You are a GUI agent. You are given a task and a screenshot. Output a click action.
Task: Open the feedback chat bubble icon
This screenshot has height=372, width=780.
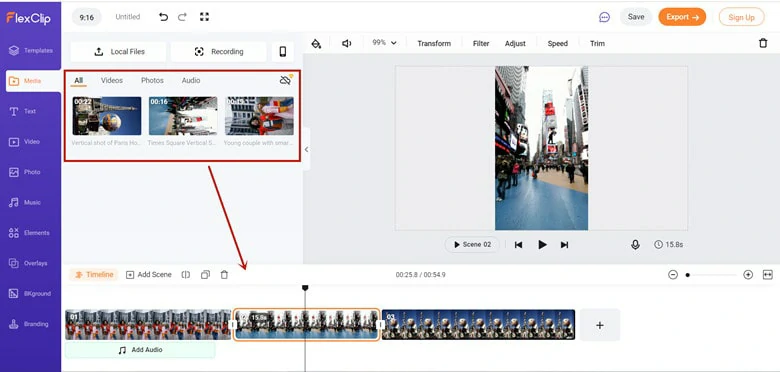[x=604, y=17]
